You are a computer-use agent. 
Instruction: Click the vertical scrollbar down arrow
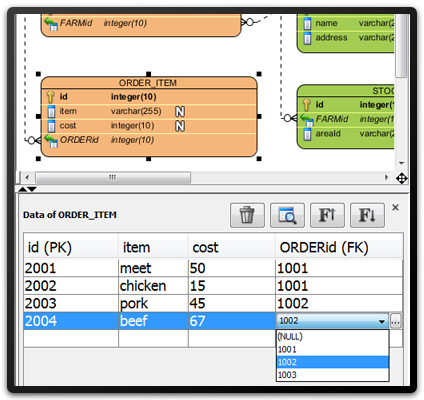point(401,163)
